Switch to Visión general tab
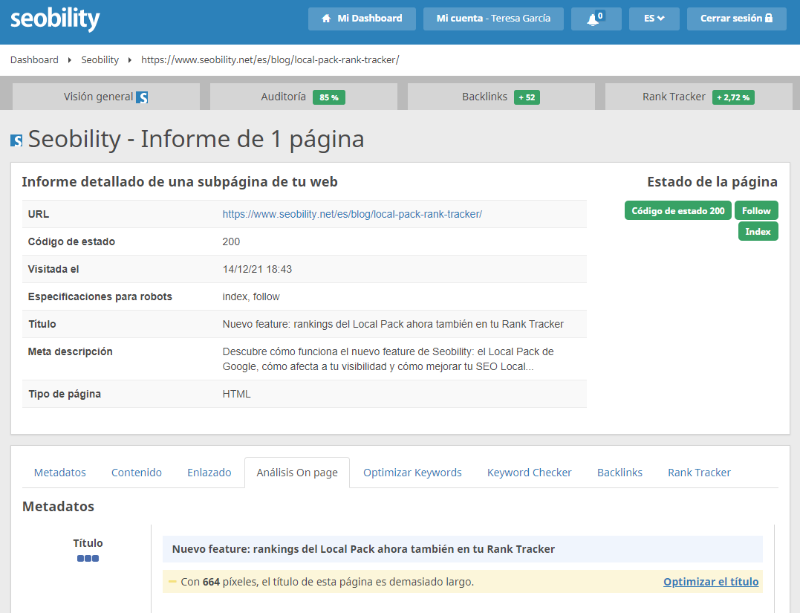Image resolution: width=800 pixels, height=613 pixels. coord(106,96)
